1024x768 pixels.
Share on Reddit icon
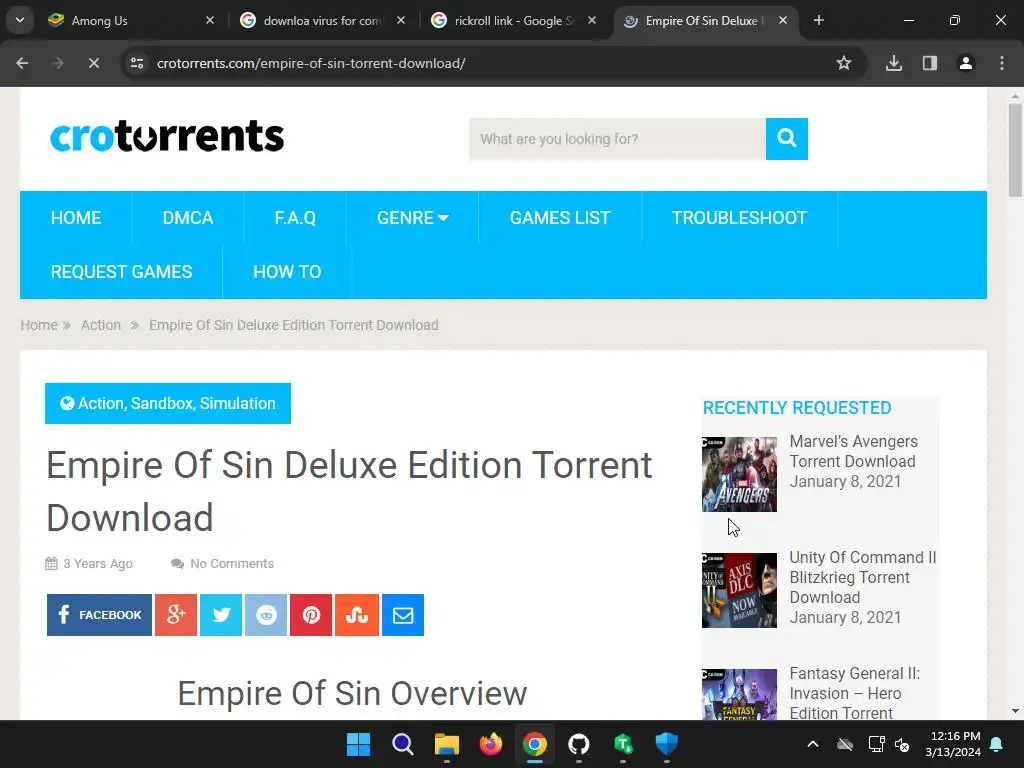pos(266,615)
